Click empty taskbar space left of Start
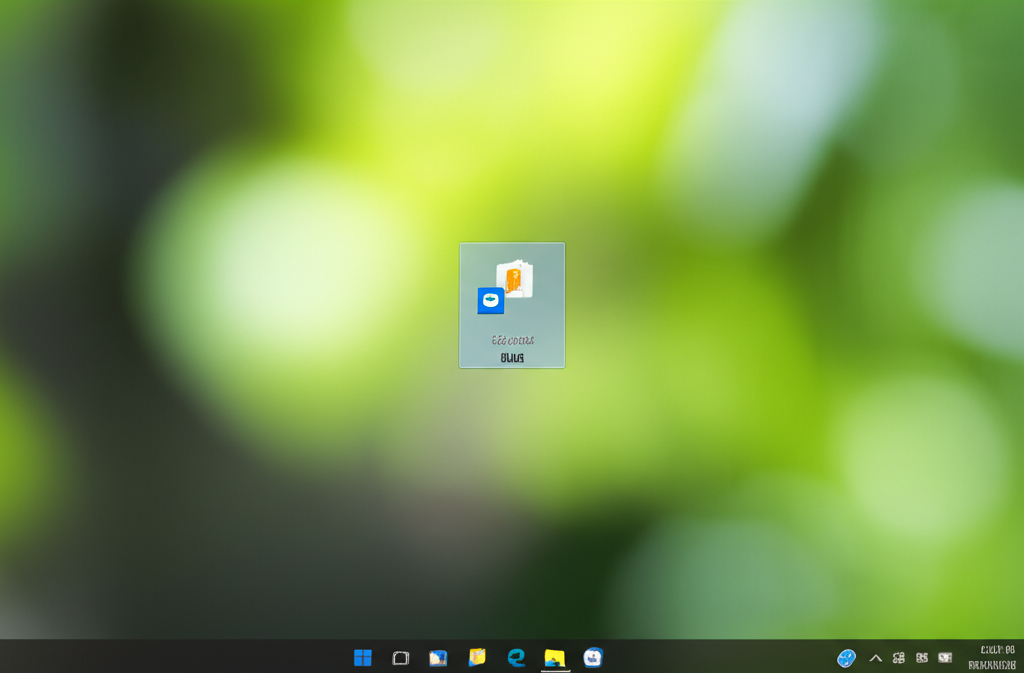This screenshot has height=673, width=1024. click(x=150, y=657)
